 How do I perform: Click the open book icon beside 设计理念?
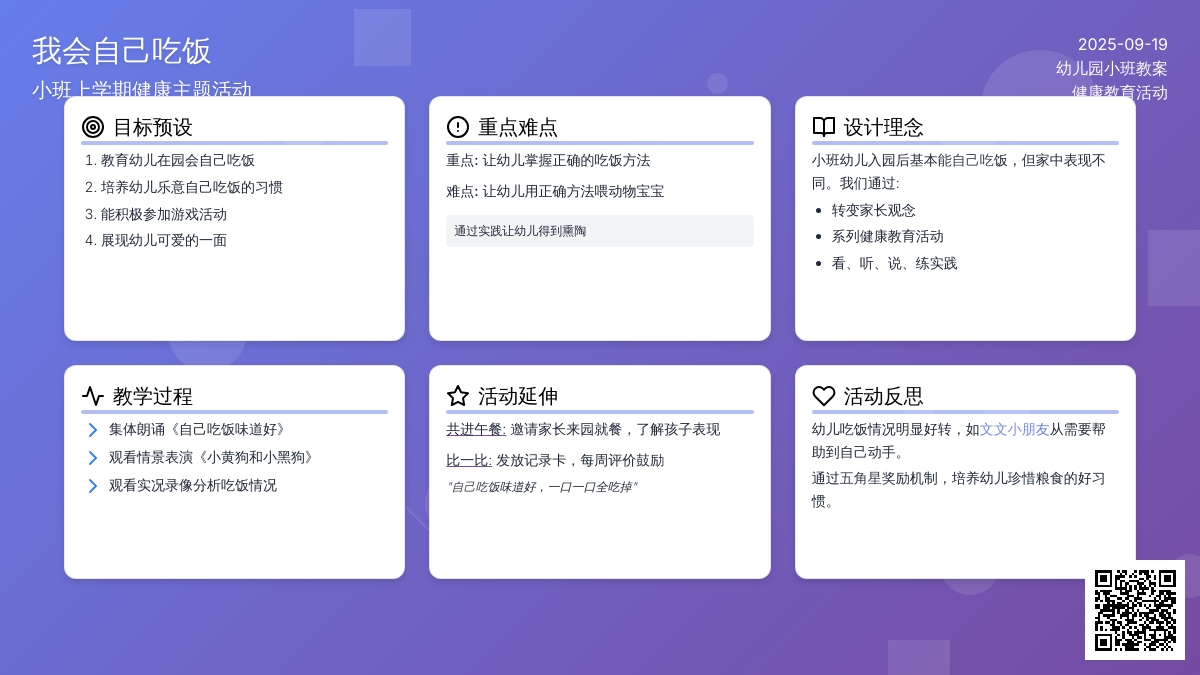coord(823,127)
